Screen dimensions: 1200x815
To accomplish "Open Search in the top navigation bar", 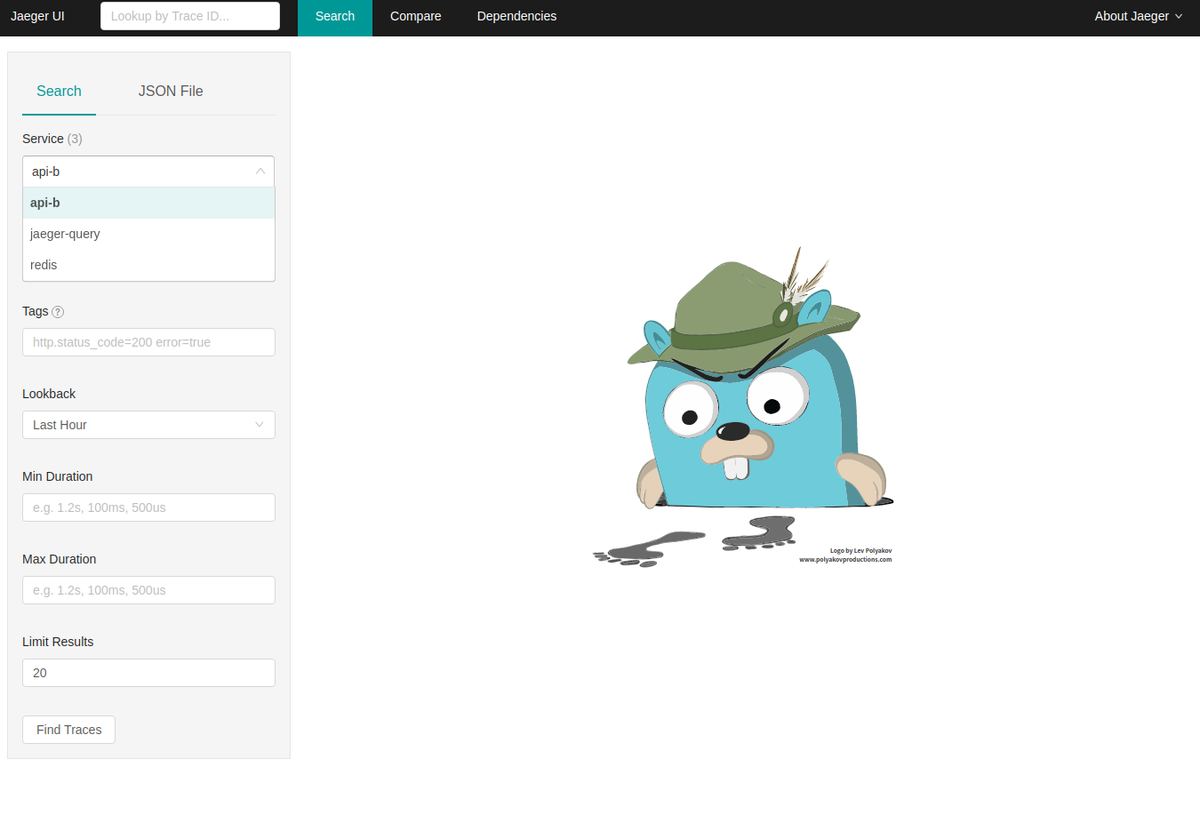I will tap(335, 16).
